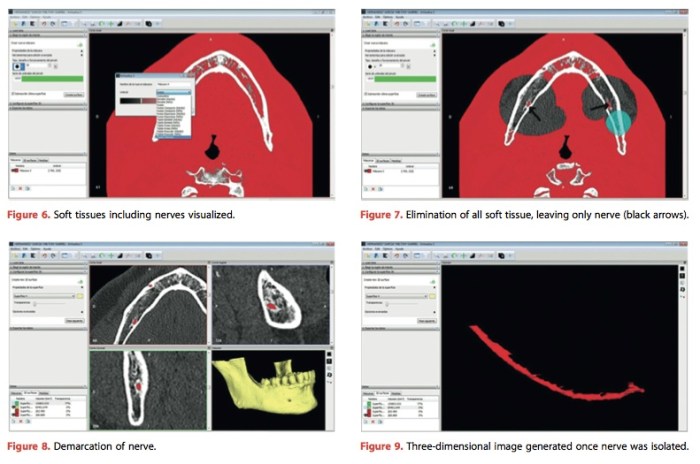Open the surface selector dropdown in Figure 8
The height and width of the screenshot is (464, 700).
(42, 296)
